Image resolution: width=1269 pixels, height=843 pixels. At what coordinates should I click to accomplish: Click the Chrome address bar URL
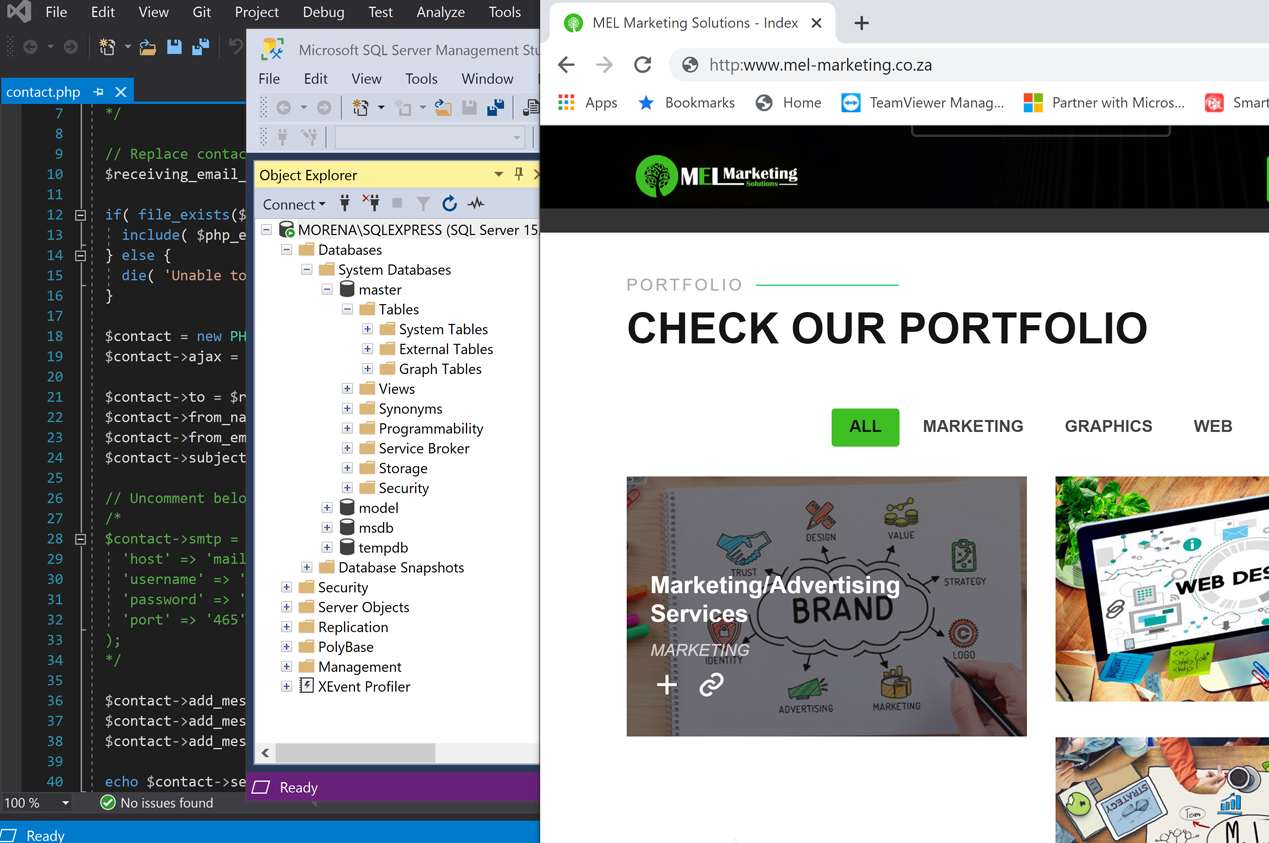(820, 65)
